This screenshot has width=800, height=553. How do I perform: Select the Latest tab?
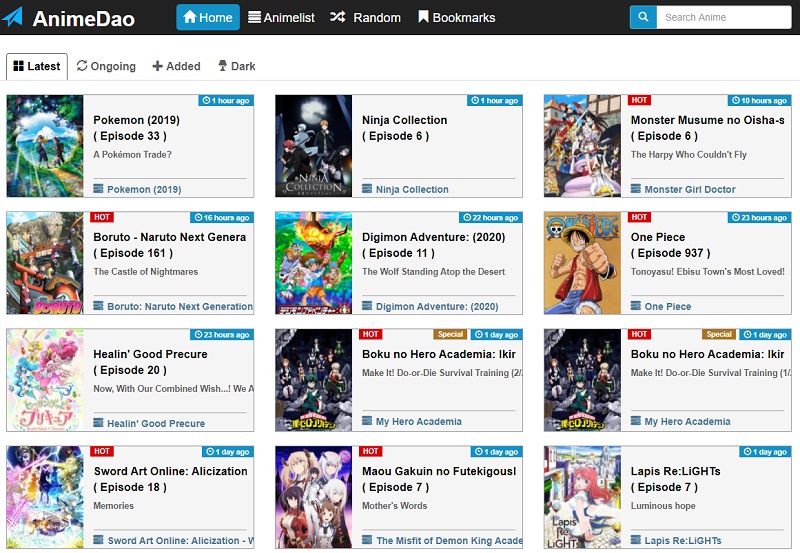point(37,66)
